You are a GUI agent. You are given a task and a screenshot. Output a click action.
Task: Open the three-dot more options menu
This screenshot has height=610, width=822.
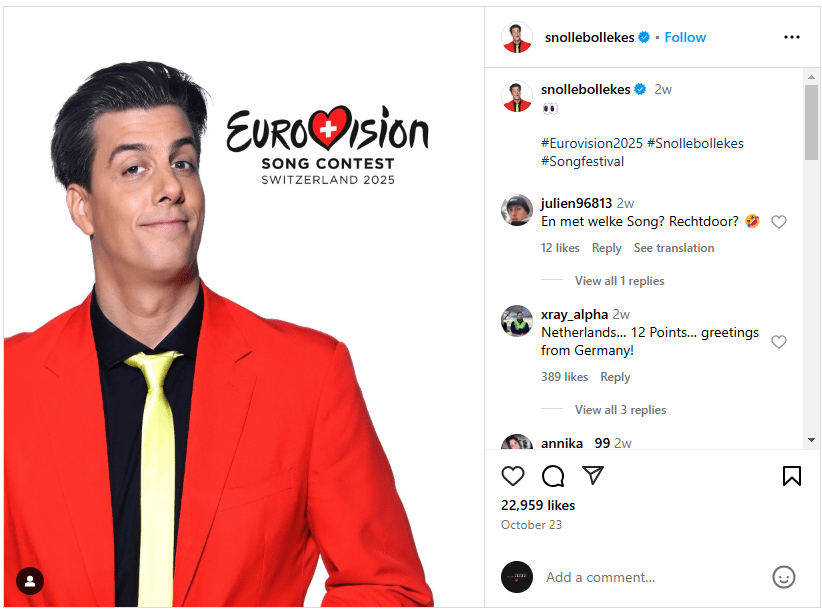click(792, 37)
